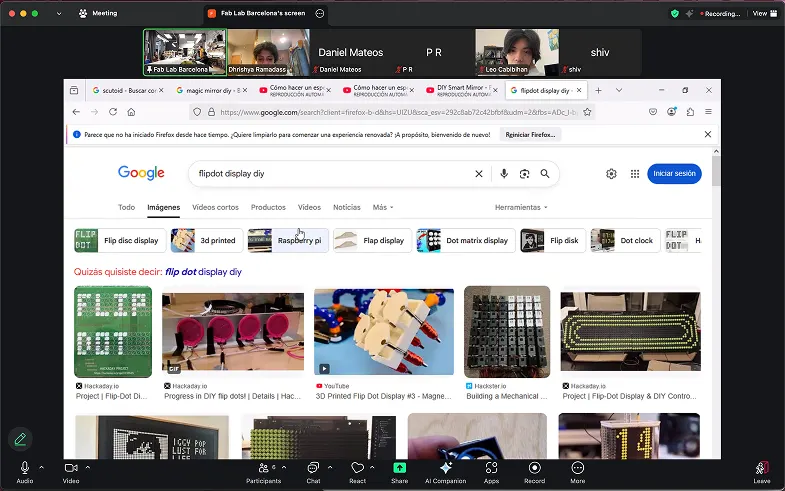Clear the Google search box

pyautogui.click(x=479, y=174)
